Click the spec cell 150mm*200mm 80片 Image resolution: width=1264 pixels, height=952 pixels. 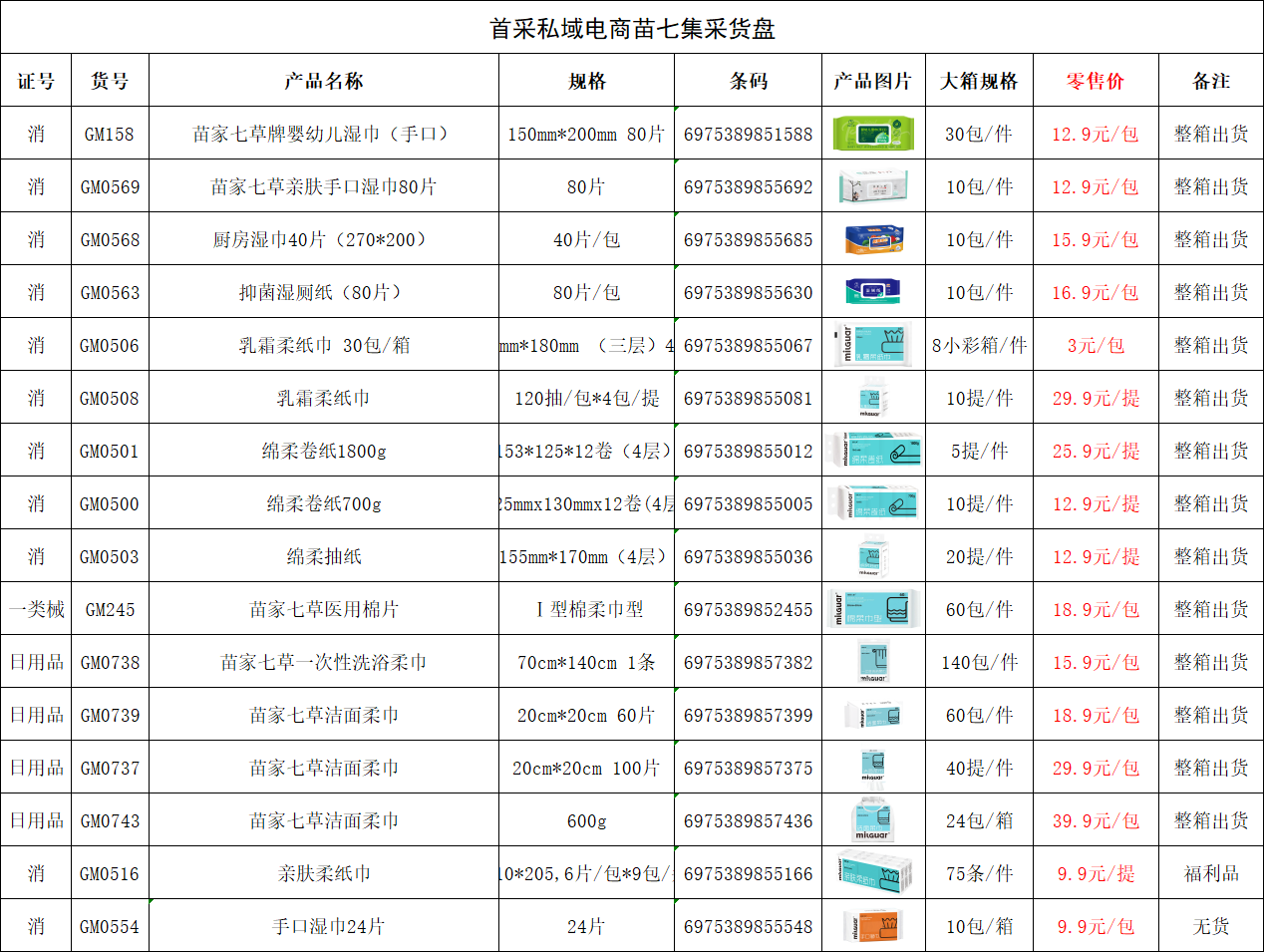[586, 134]
